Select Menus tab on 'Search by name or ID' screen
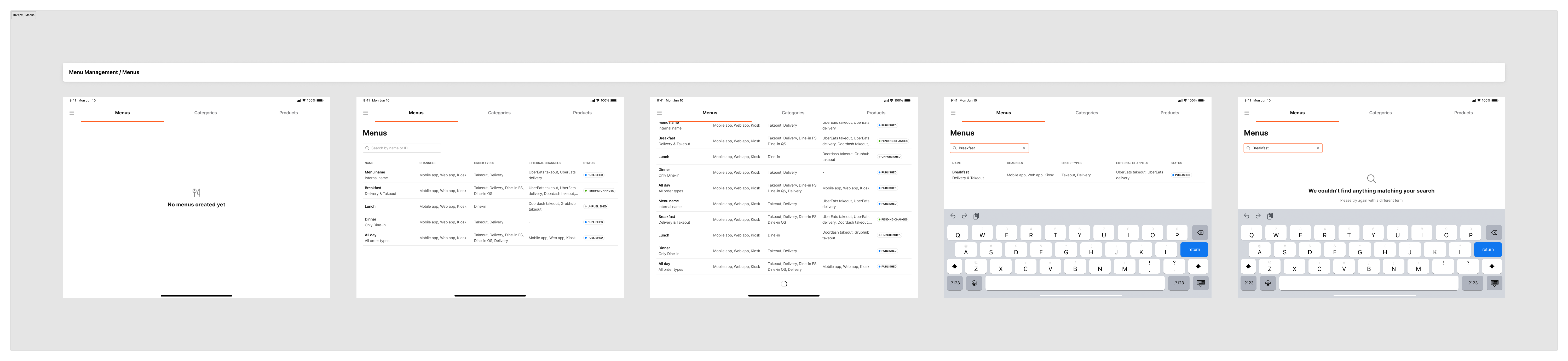Image resolution: width=1568 pixels, height=361 pixels. (416, 113)
